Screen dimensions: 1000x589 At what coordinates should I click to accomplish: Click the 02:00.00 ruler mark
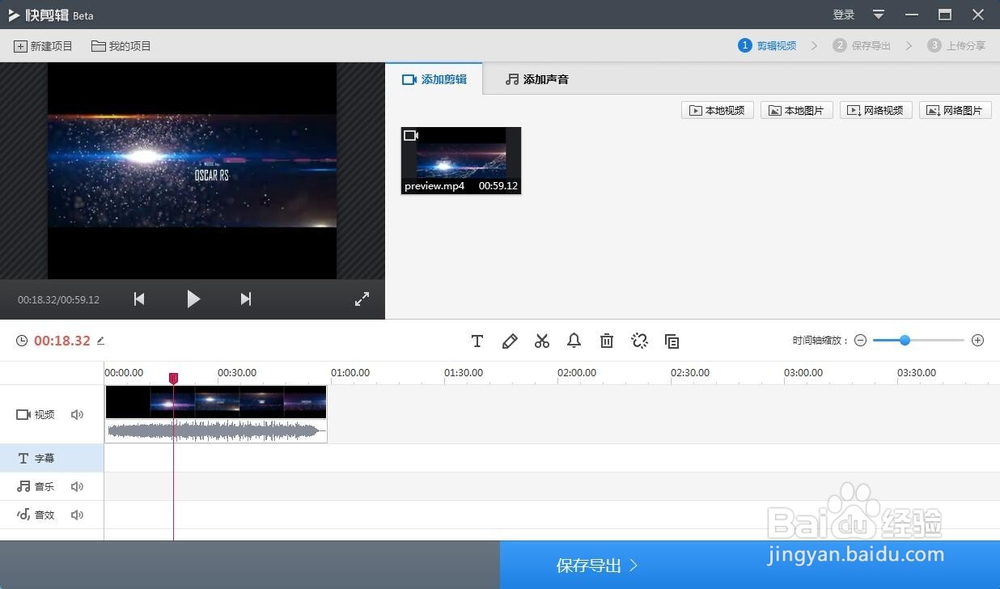tap(577, 372)
